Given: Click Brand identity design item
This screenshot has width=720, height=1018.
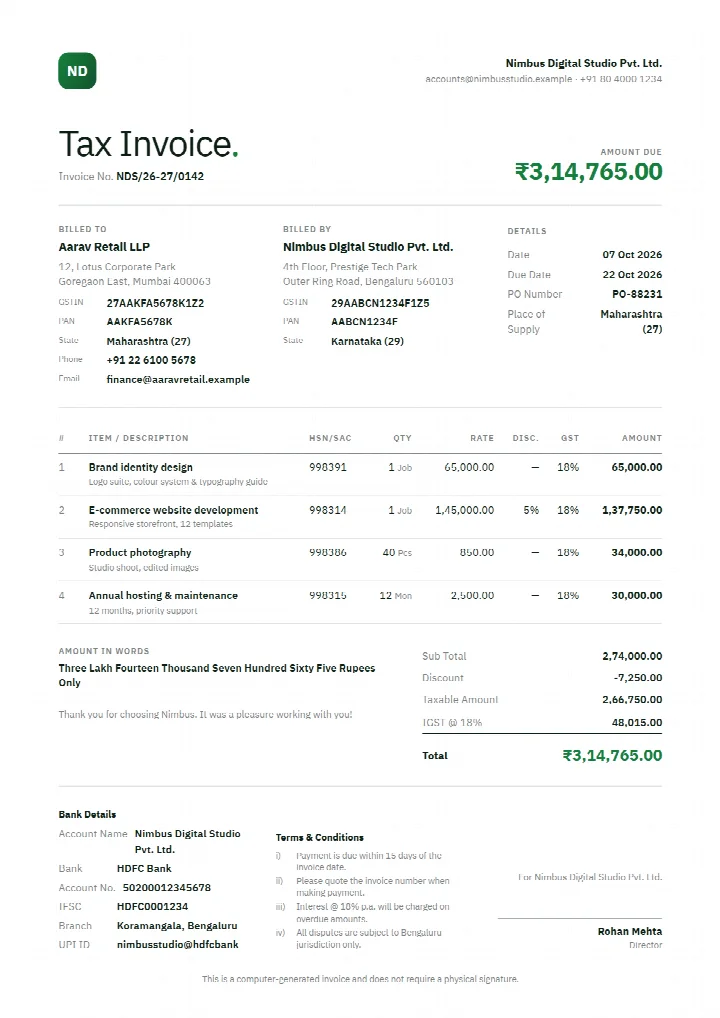Looking at the screenshot, I should point(141,467).
